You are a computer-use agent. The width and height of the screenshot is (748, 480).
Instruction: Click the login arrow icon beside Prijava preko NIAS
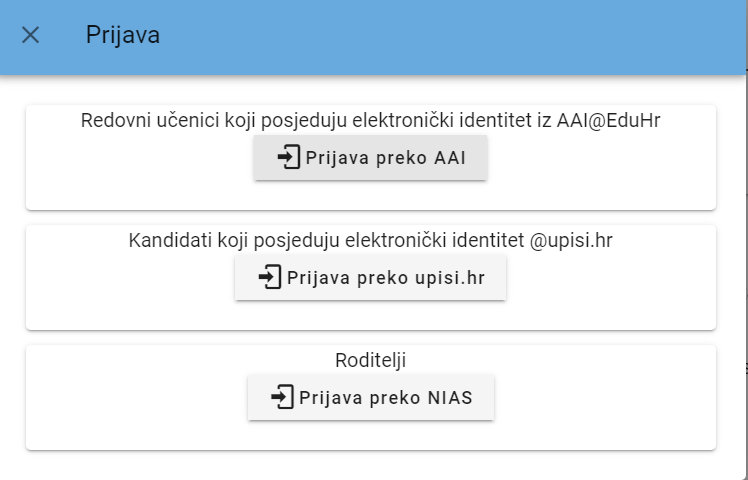(282, 398)
